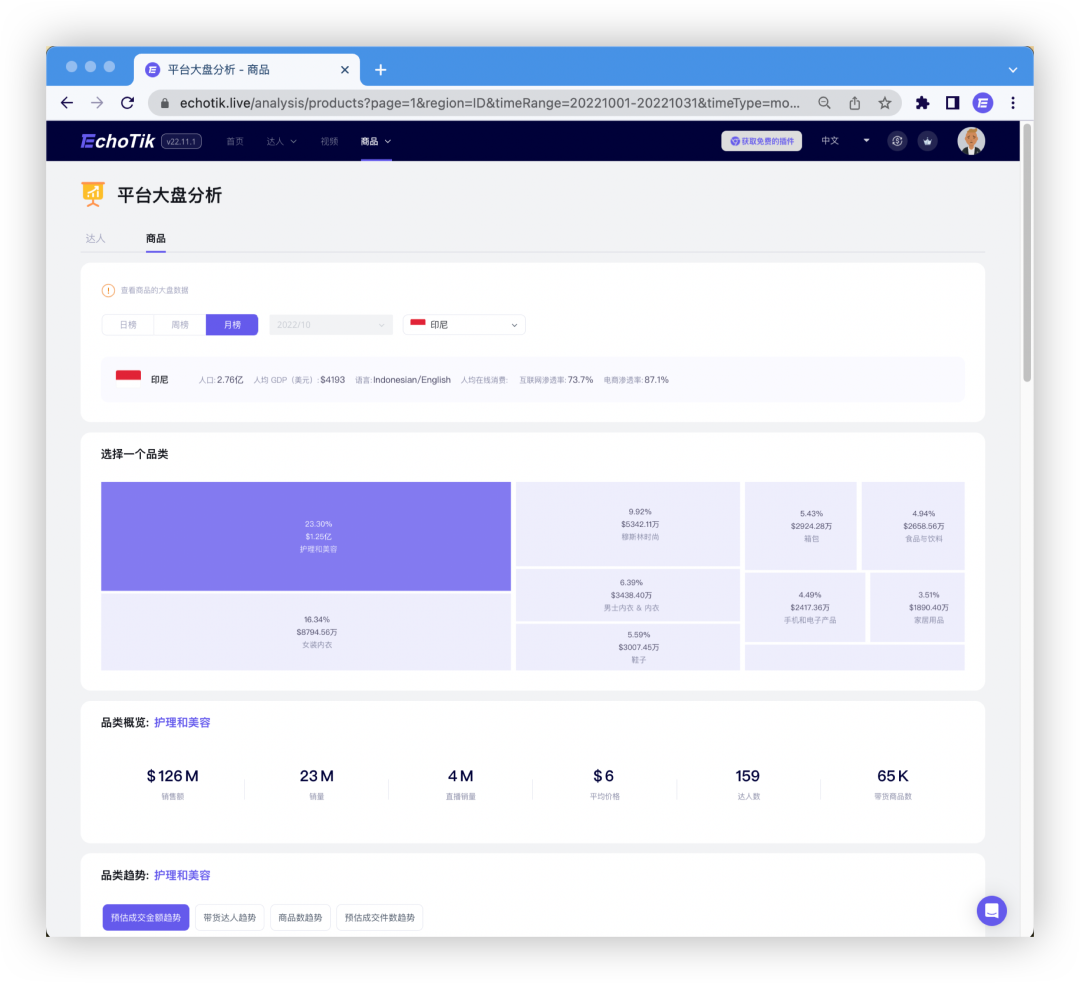Click the 获取免费的插件 button

761,141
